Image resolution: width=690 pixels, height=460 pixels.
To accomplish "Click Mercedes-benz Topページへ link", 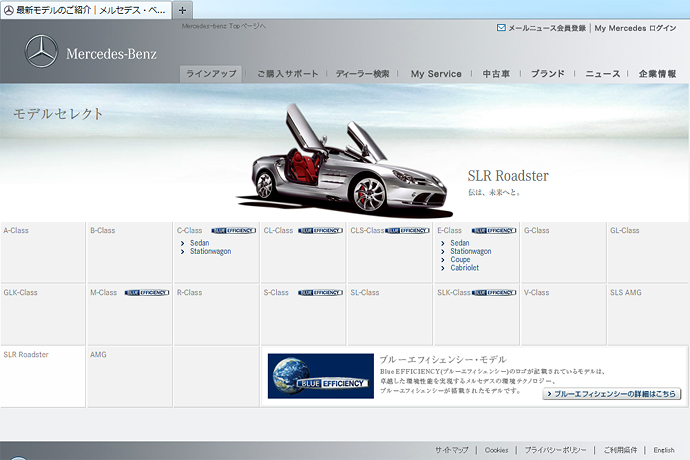I will (224, 26).
